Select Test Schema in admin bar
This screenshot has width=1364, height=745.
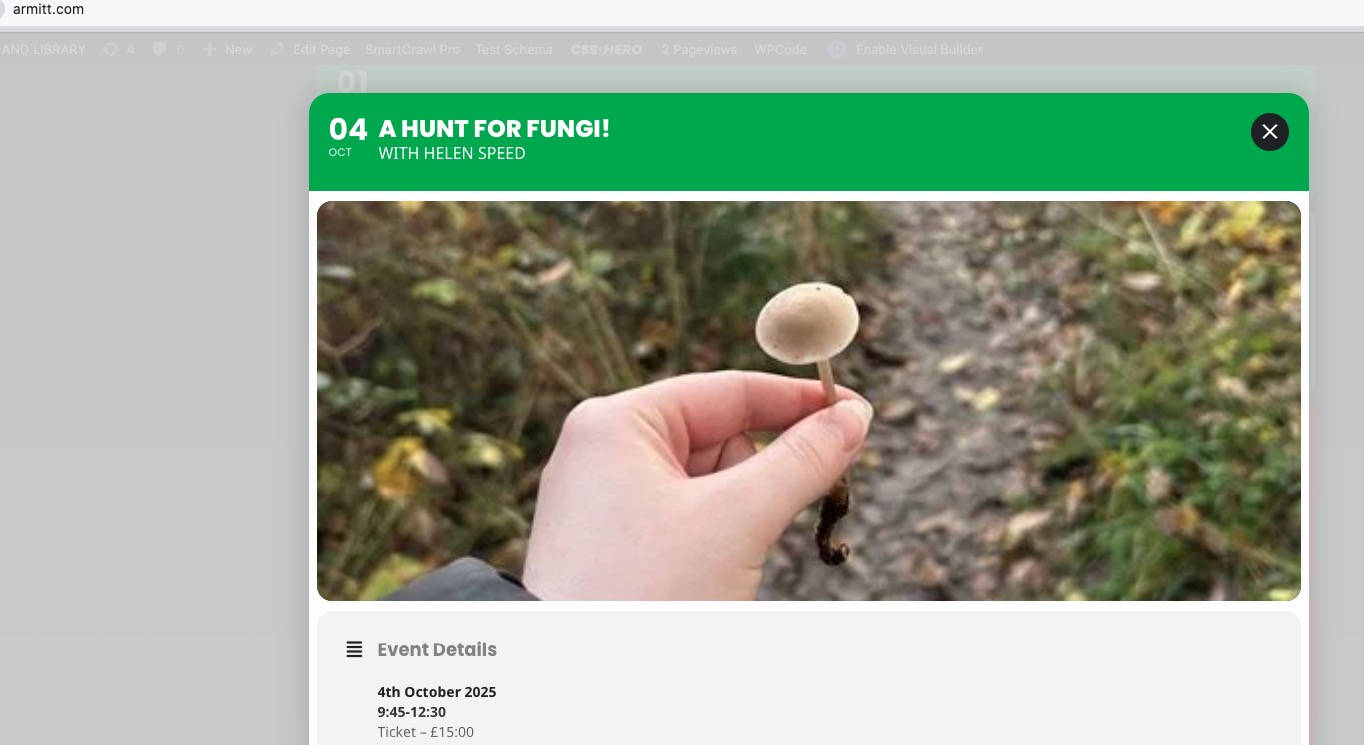pyautogui.click(x=514, y=49)
